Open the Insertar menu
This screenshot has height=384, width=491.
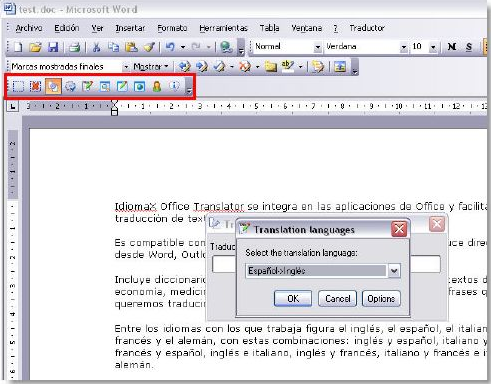pos(130,28)
